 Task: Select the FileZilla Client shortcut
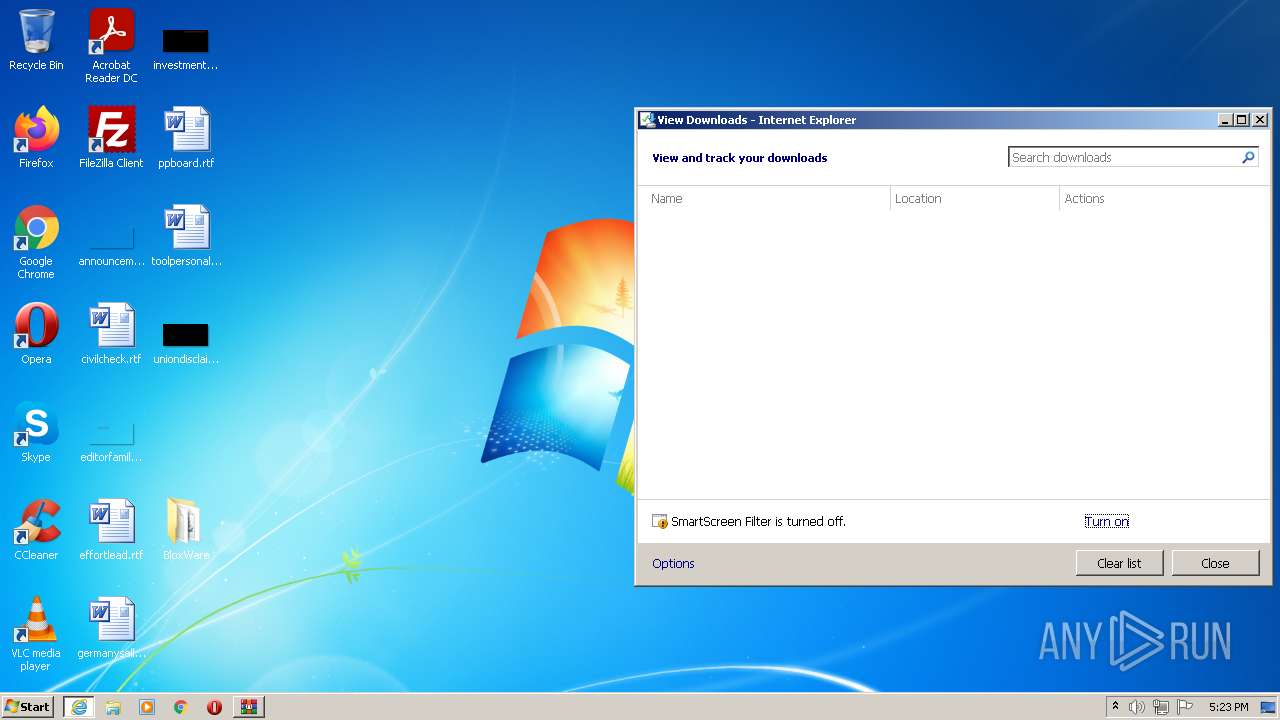click(111, 138)
